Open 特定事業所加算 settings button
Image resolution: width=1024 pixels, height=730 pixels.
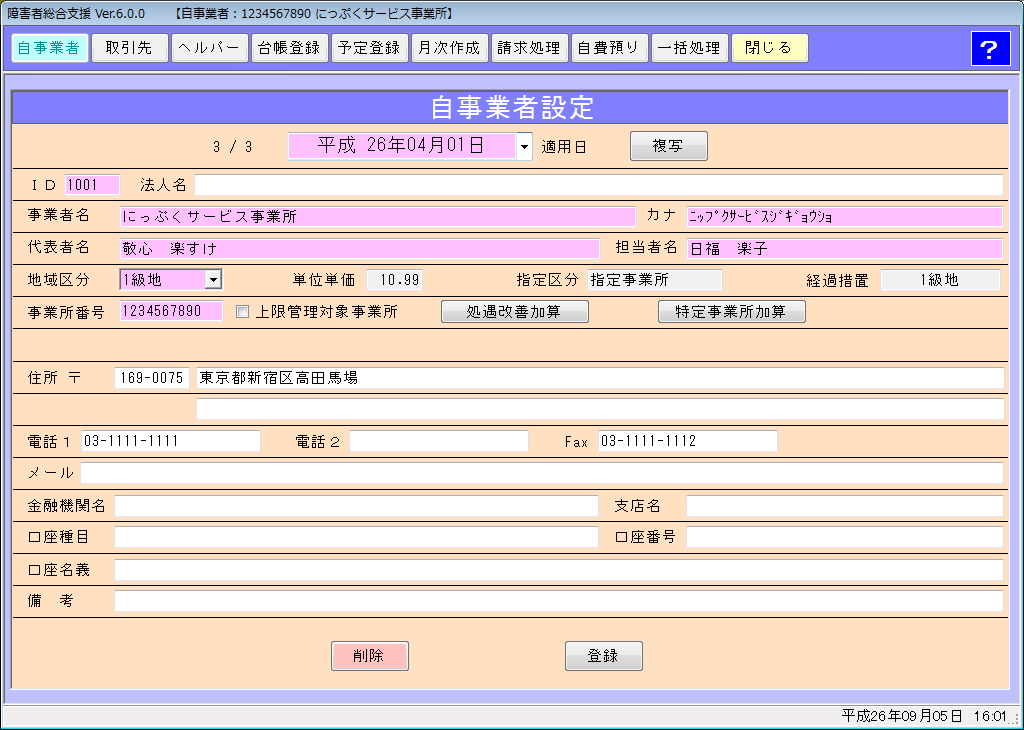(731, 312)
